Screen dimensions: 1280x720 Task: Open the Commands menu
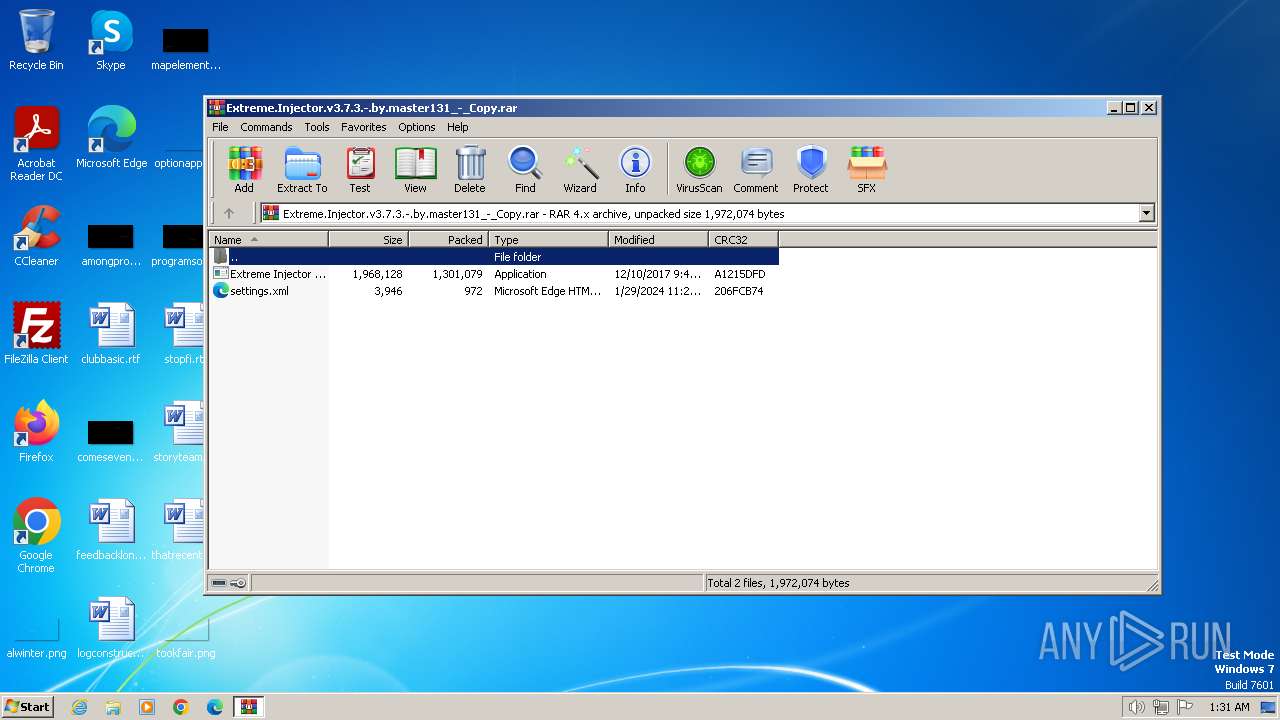(x=266, y=127)
